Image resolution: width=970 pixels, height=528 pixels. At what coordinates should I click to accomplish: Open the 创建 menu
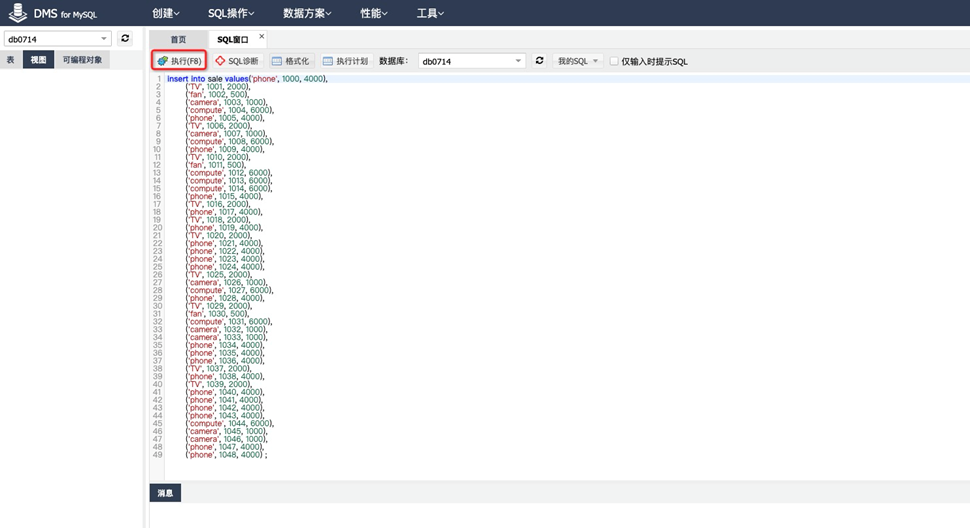(166, 13)
